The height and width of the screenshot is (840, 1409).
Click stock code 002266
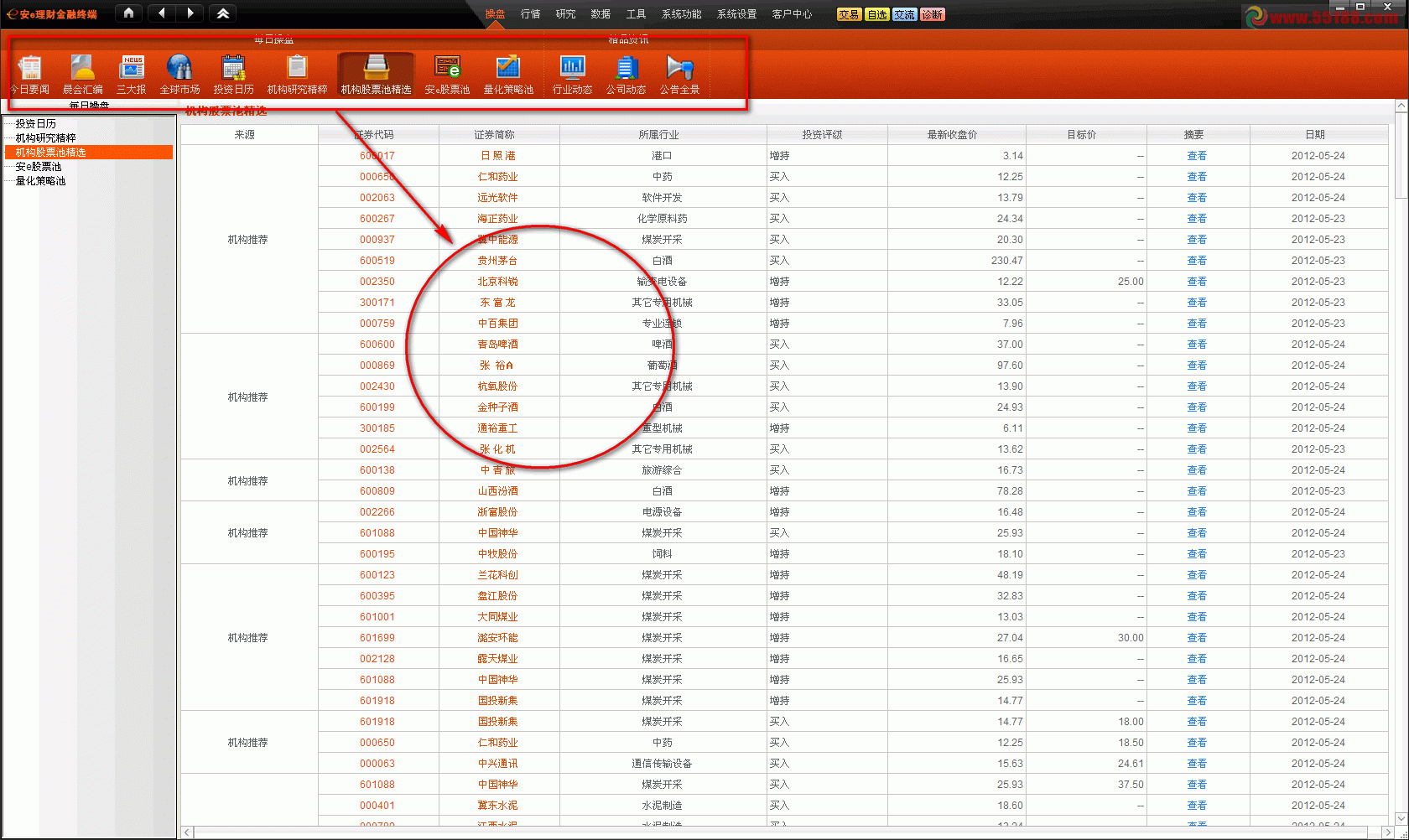(377, 512)
